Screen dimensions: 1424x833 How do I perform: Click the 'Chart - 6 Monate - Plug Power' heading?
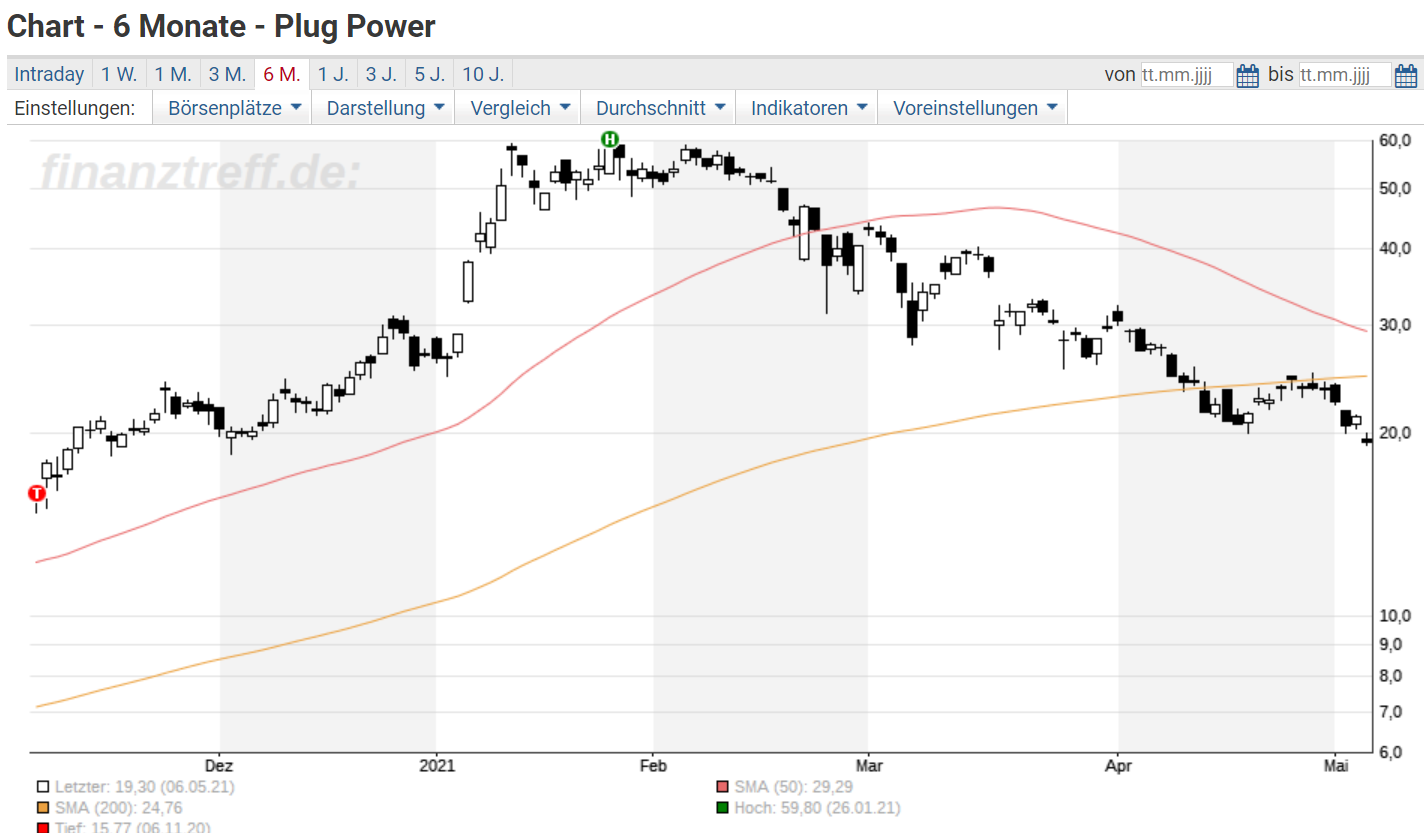tap(221, 26)
